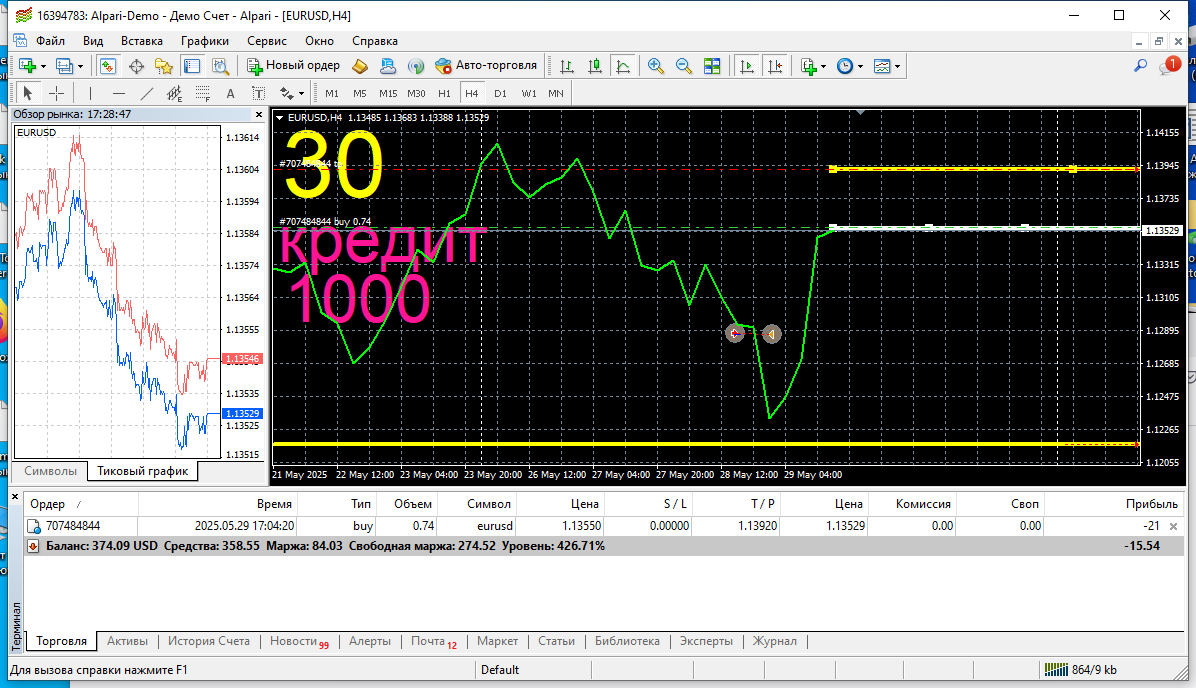Switch to the История Счета tab
Image resolution: width=1196 pixels, height=688 pixels.
209,641
